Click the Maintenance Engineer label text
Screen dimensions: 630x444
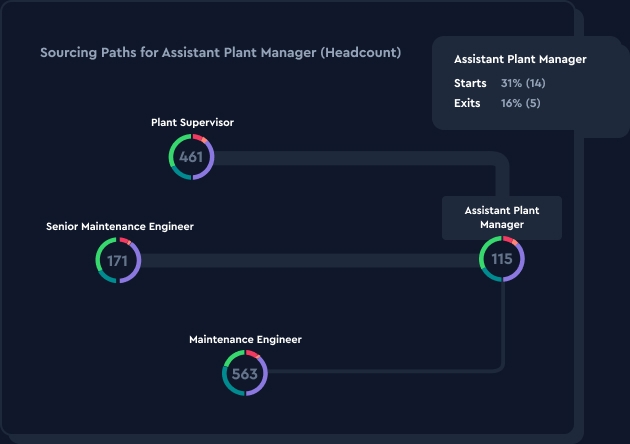[245, 340]
